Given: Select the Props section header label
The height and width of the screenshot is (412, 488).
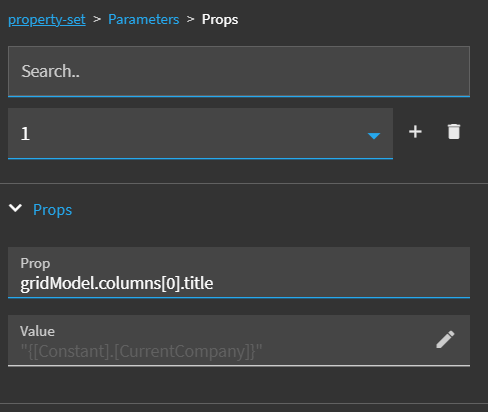Looking at the screenshot, I should pos(53,210).
